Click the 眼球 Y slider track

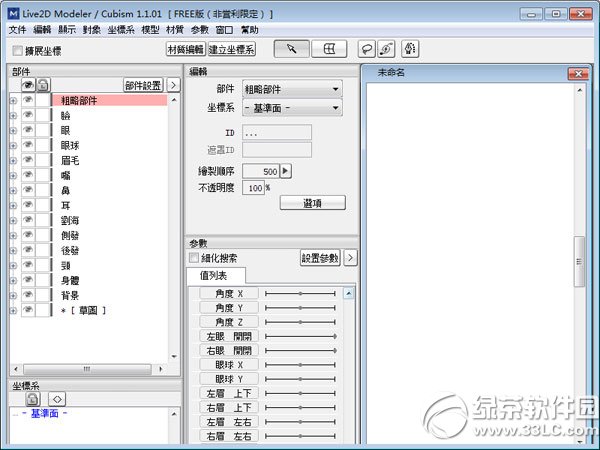pos(300,379)
